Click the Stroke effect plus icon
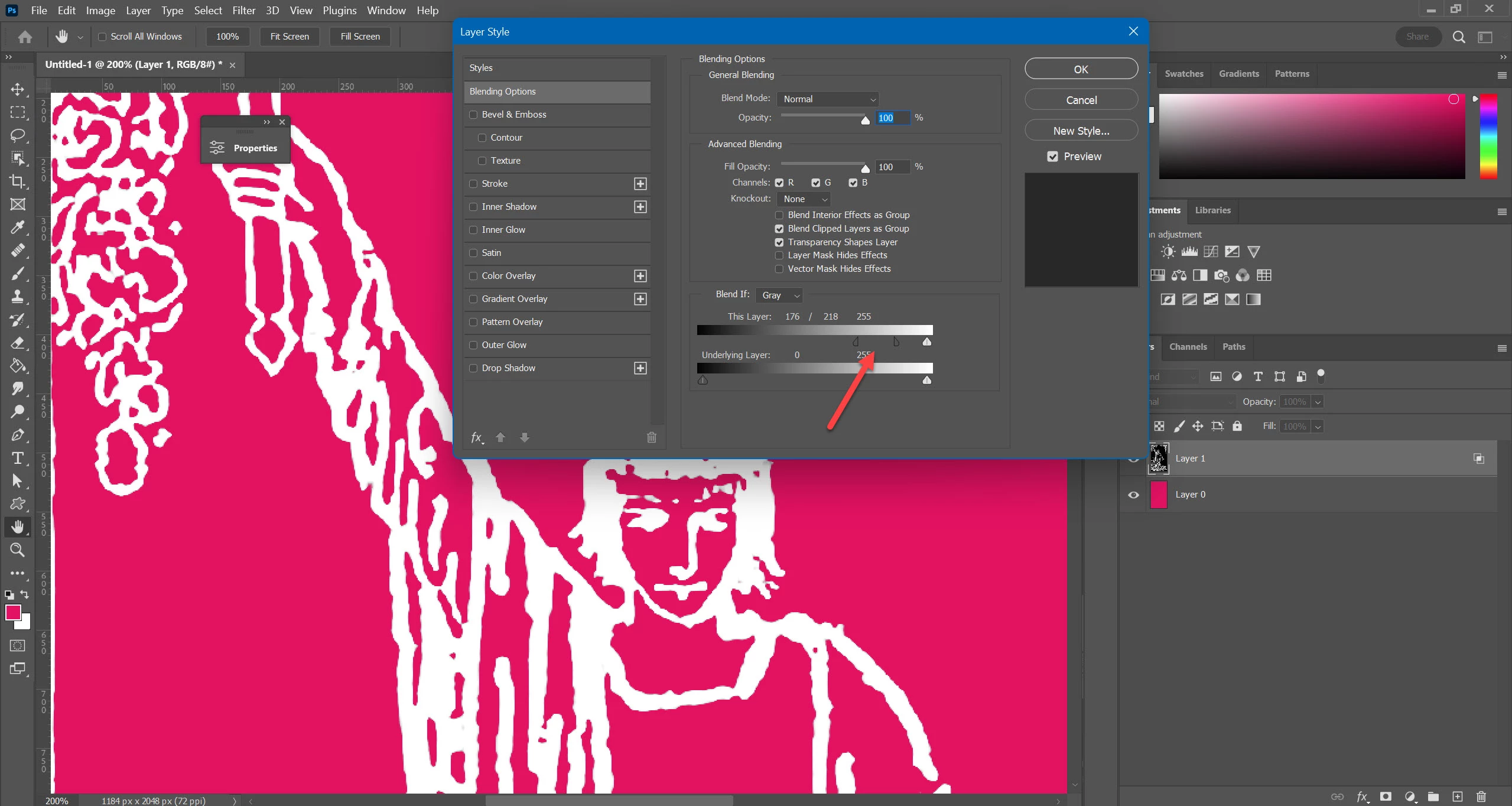This screenshot has height=806, width=1512. point(640,184)
